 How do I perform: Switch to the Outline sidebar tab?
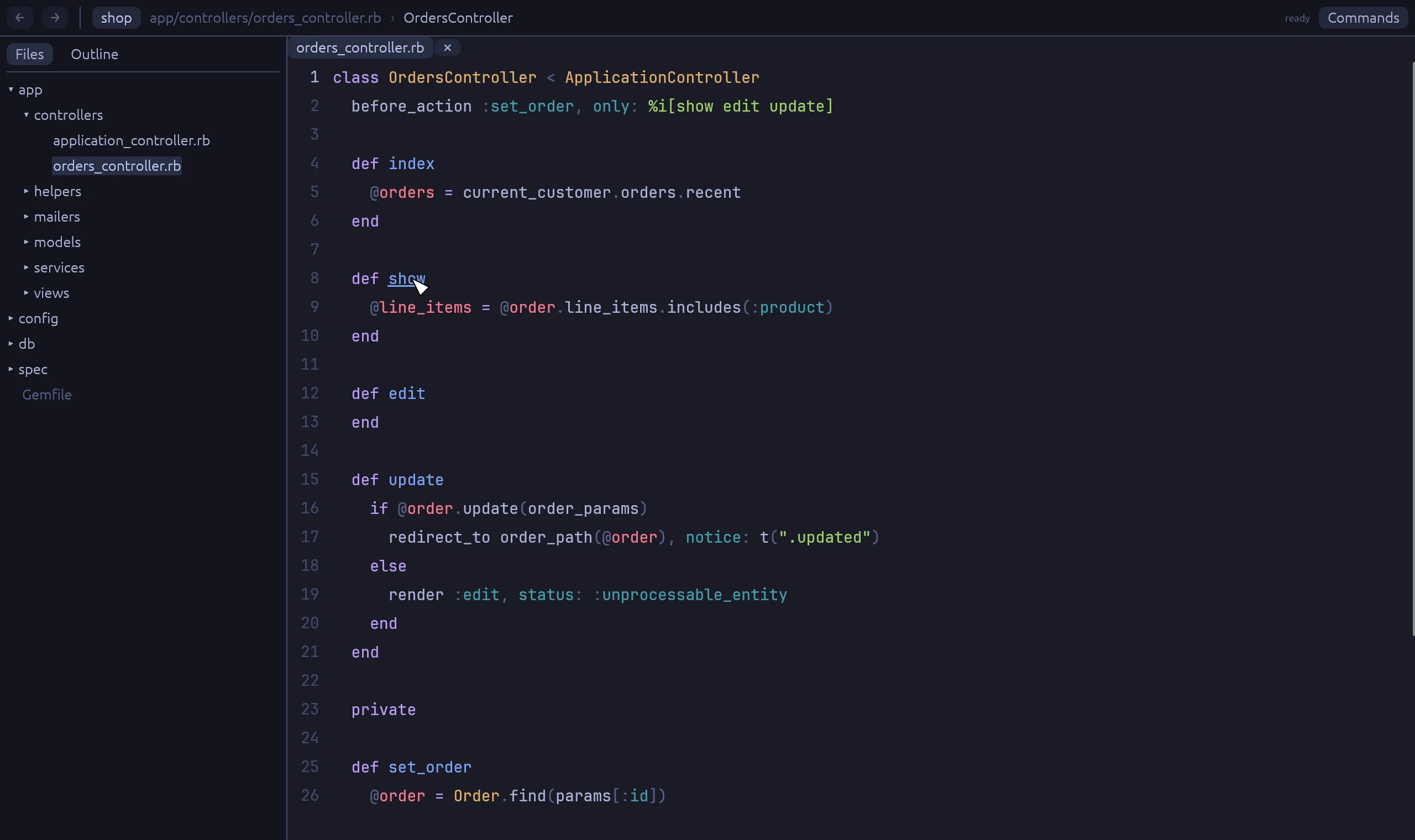point(95,54)
